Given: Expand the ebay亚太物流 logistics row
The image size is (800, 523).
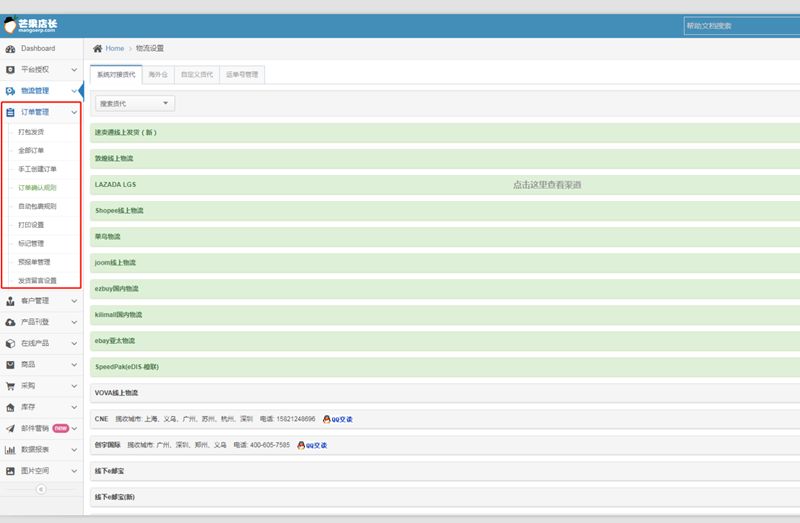Looking at the screenshot, I should point(445,341).
